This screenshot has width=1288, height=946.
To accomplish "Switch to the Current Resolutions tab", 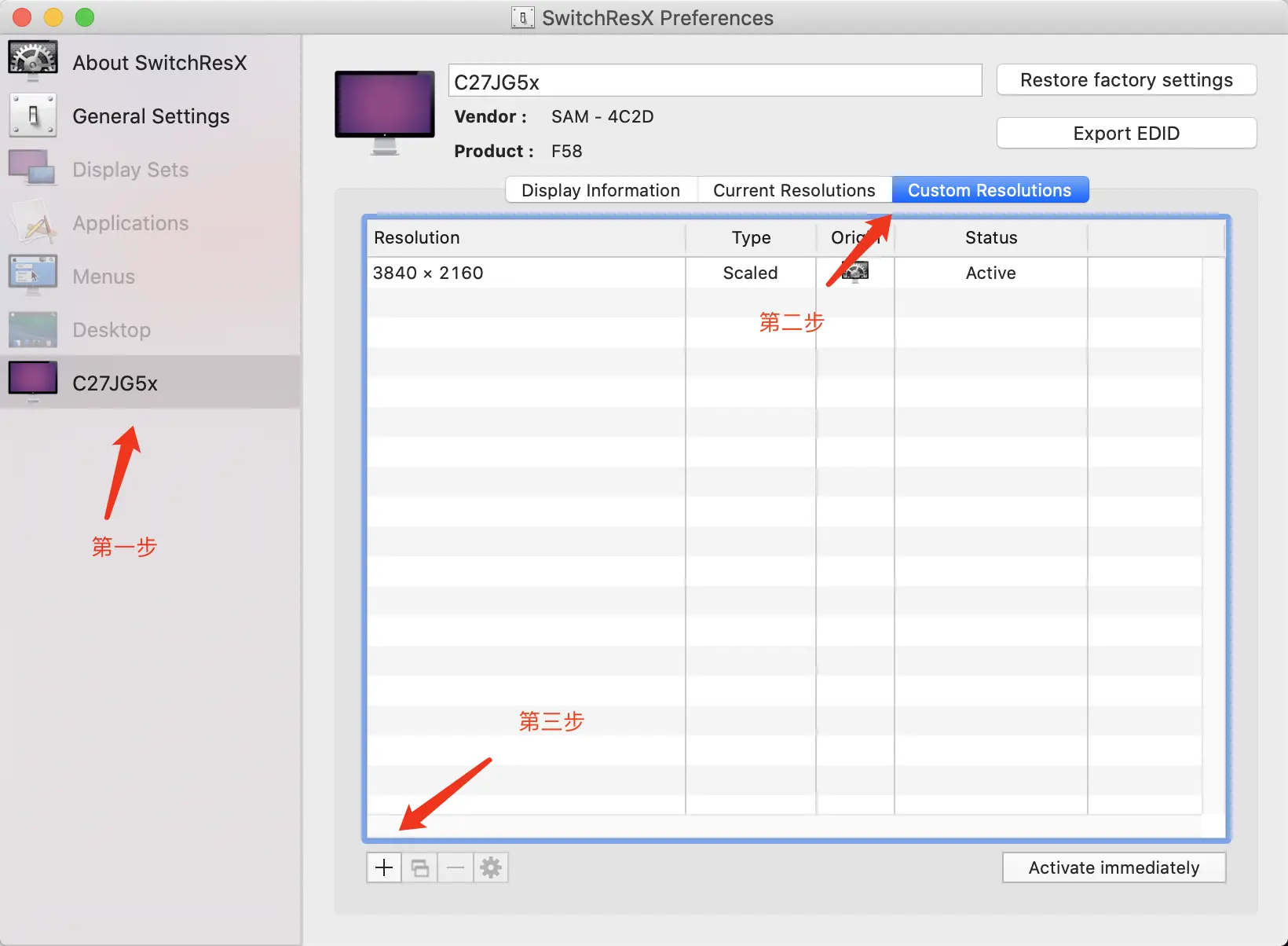I will [794, 190].
